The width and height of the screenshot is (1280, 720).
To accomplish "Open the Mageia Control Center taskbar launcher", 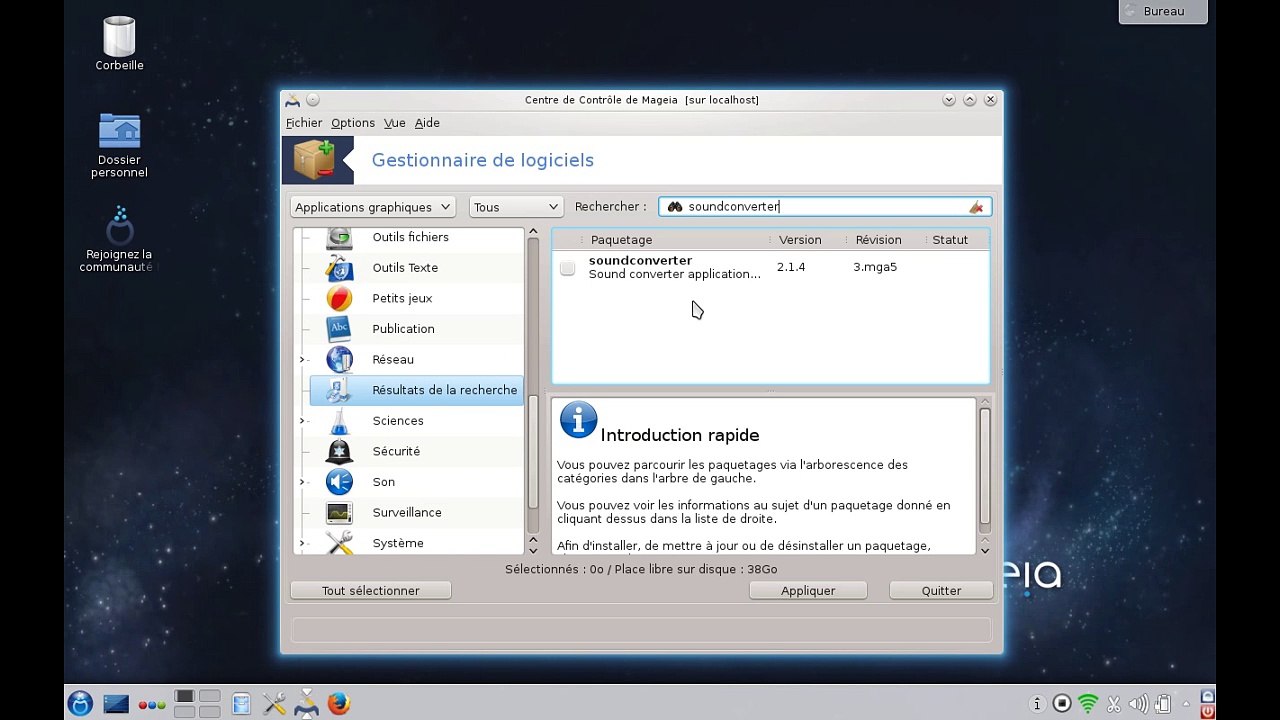I will [274, 704].
